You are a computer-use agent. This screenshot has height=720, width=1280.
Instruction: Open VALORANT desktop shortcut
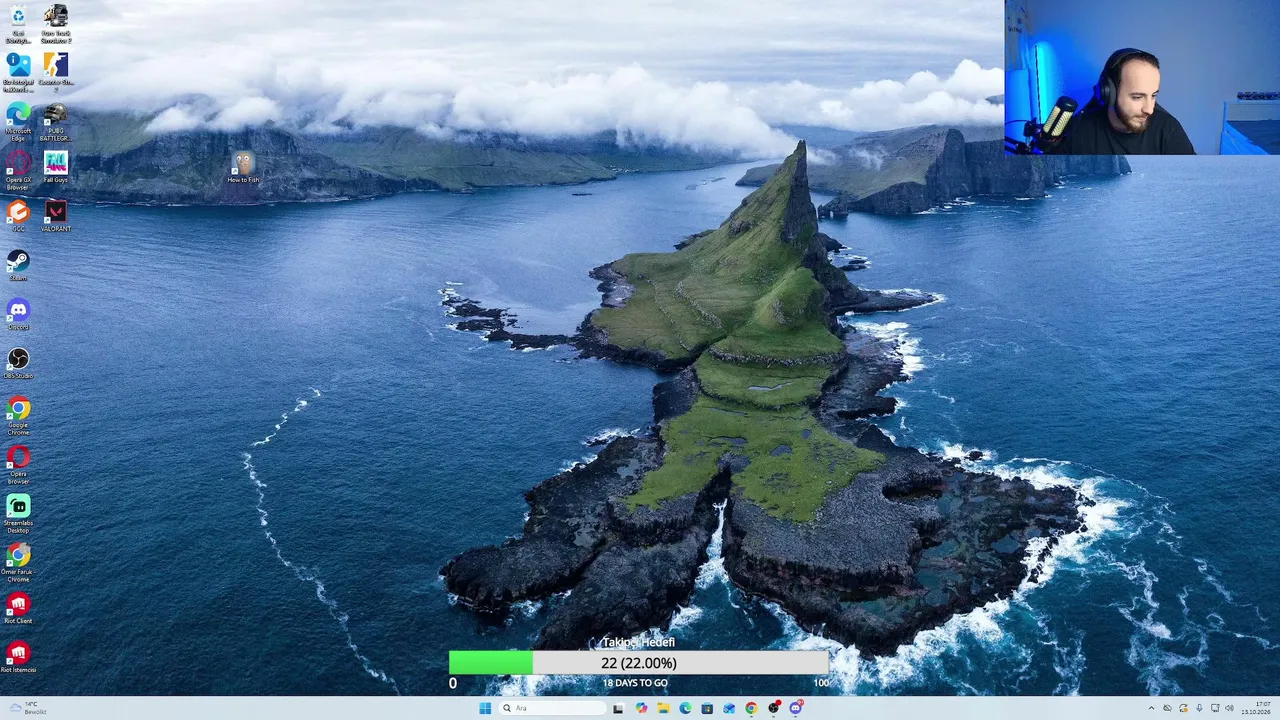point(56,215)
